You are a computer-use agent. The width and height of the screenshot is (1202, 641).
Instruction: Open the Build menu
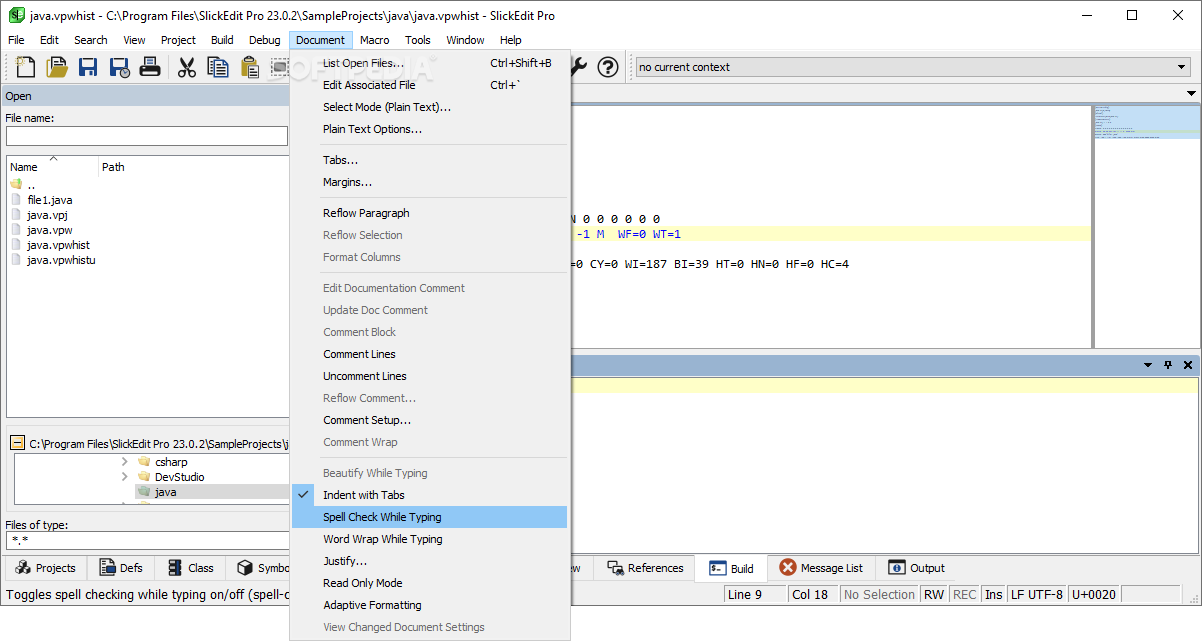[x=222, y=40]
